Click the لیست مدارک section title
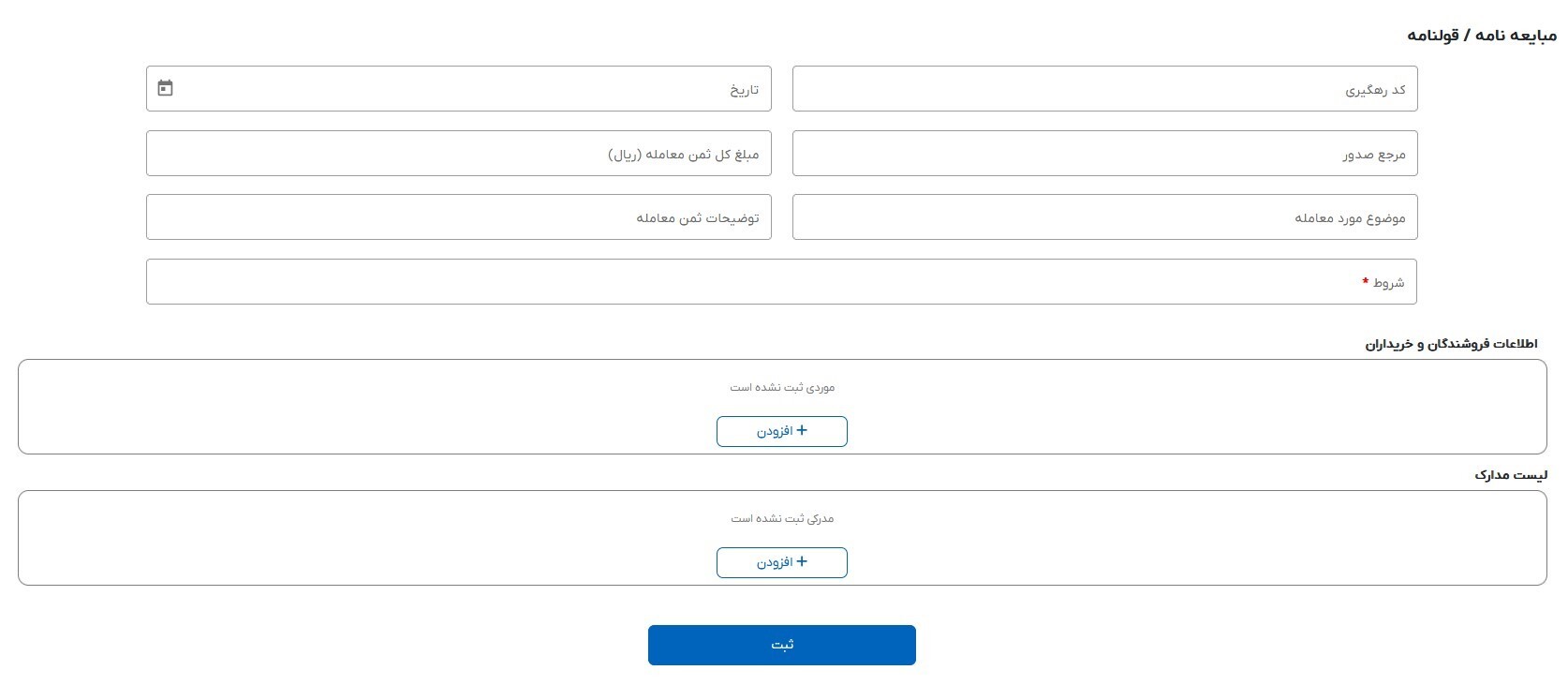This screenshot has height=685, width=1568. [1511, 475]
